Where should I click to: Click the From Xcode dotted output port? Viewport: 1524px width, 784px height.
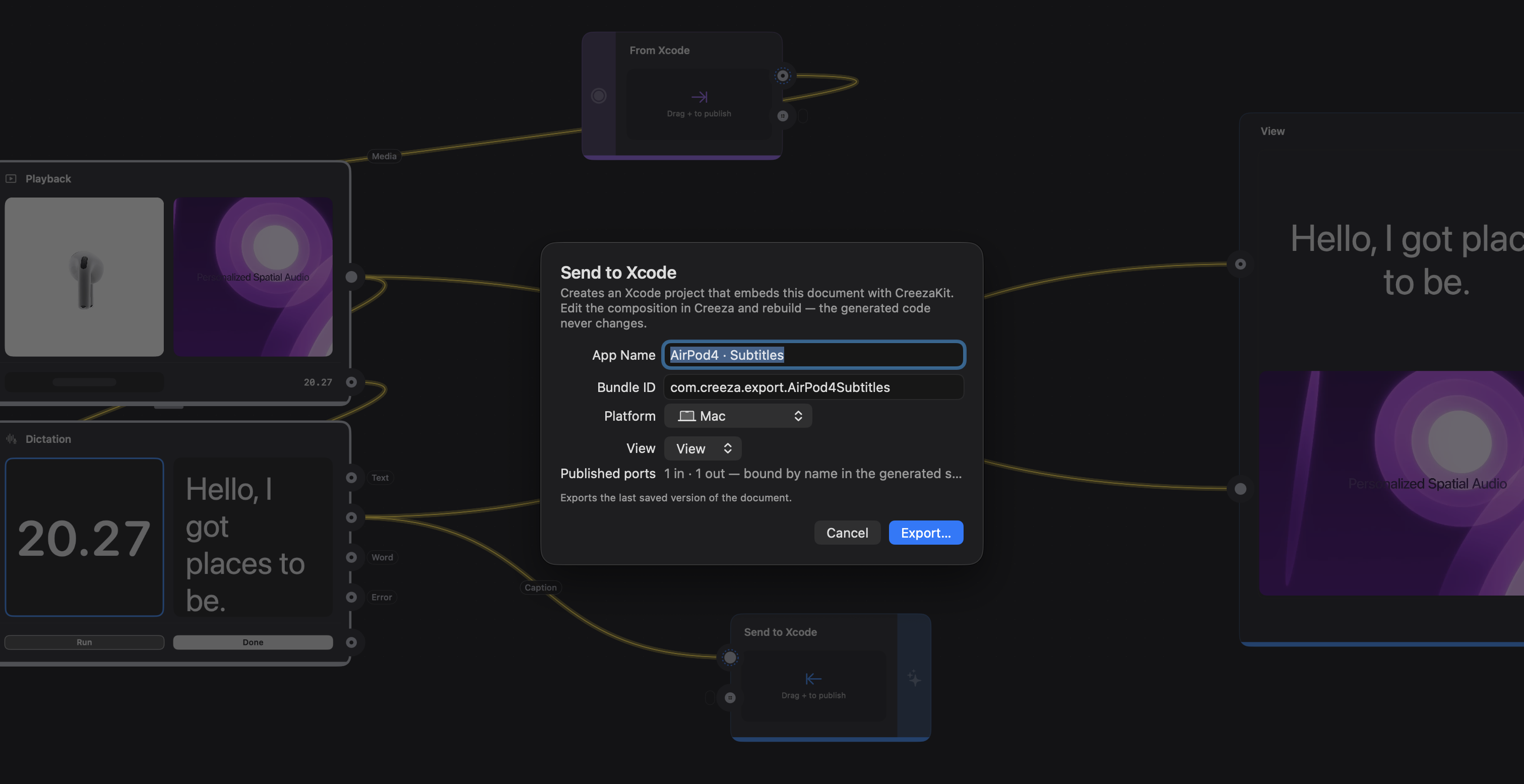(x=783, y=76)
